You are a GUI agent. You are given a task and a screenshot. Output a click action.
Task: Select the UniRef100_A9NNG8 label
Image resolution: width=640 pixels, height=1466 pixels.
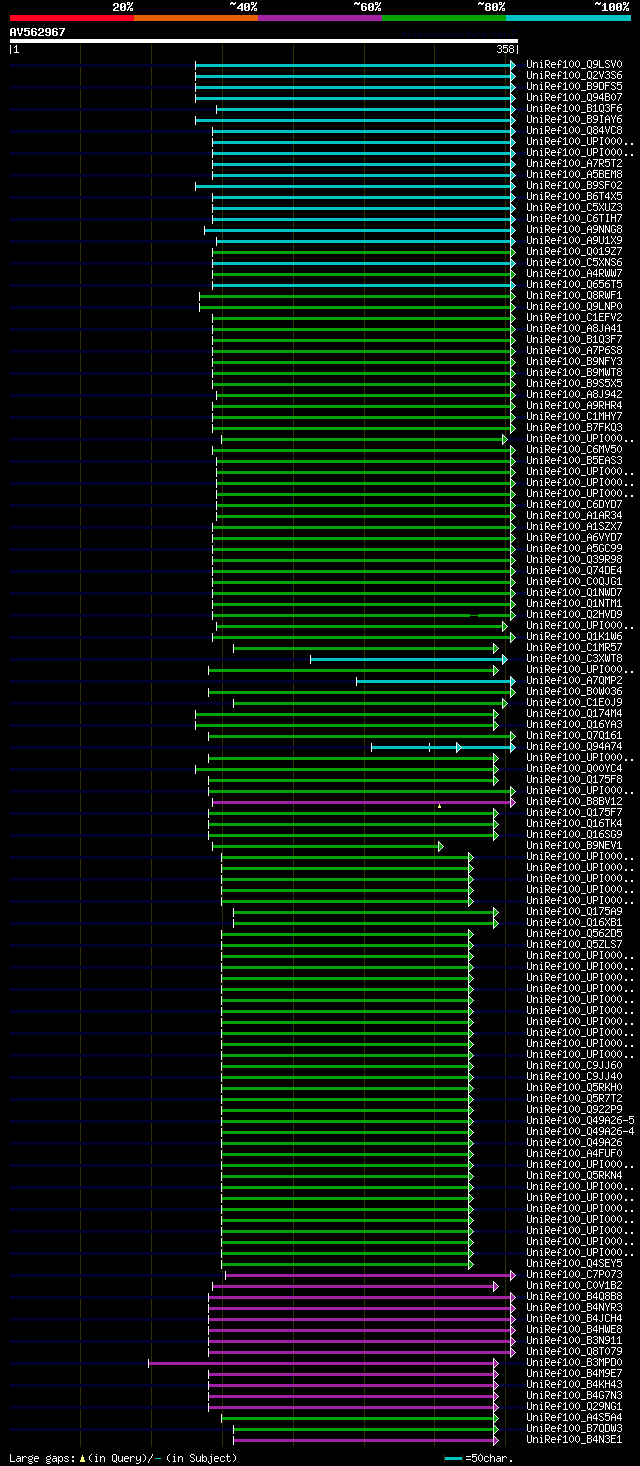(574, 230)
